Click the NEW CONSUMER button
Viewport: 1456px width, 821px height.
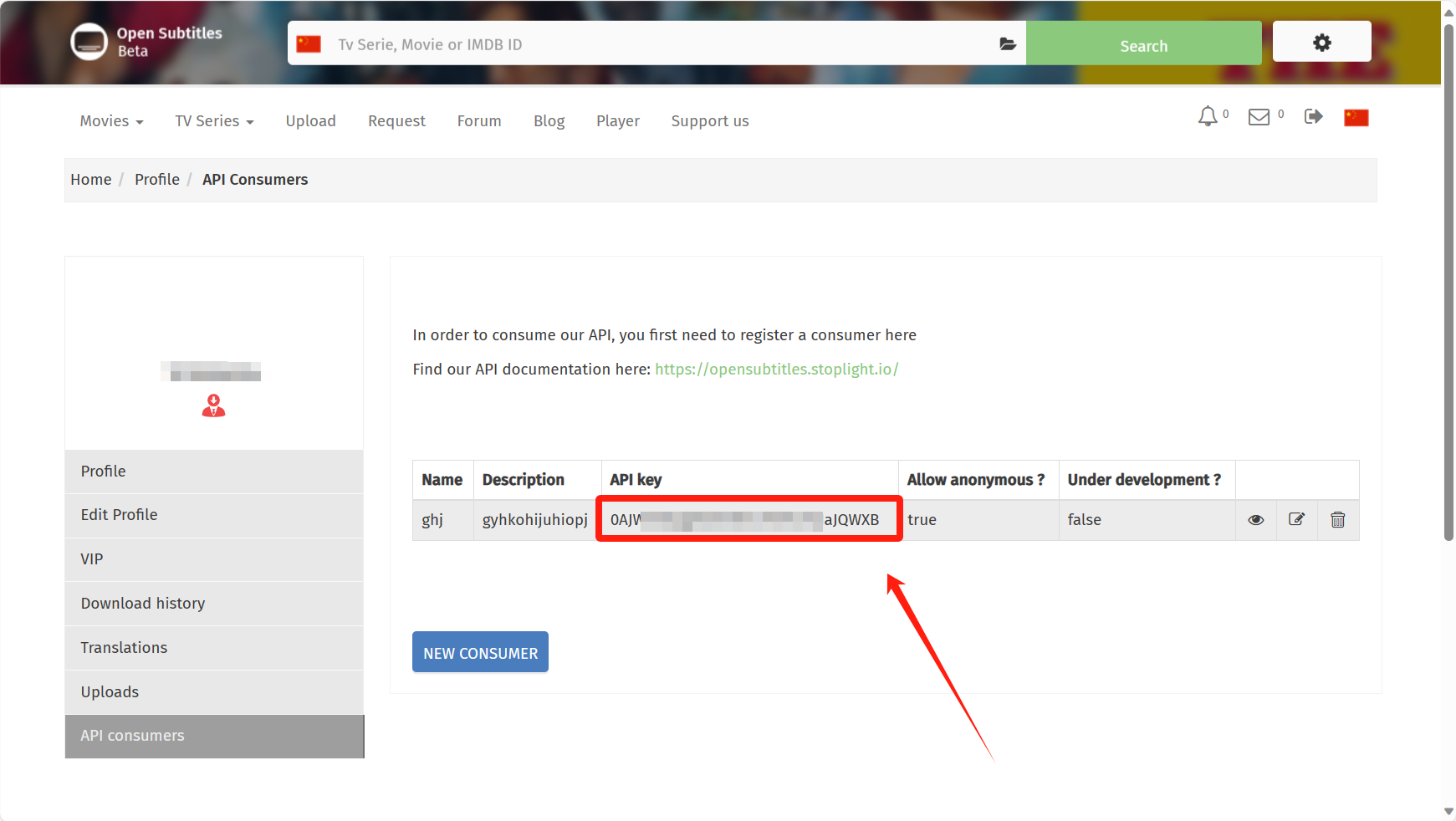(x=480, y=652)
